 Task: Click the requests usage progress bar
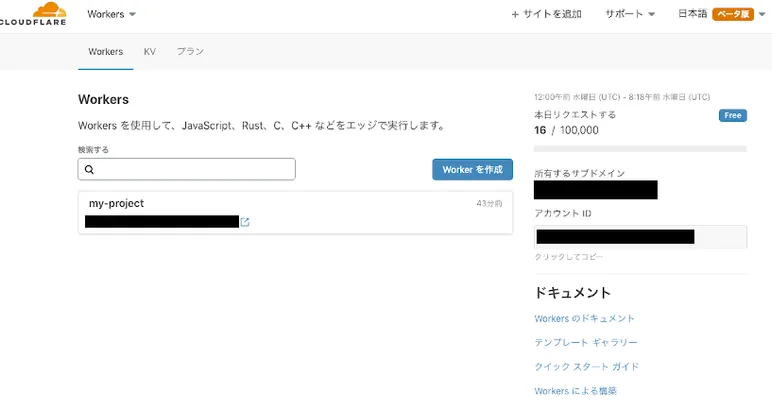tap(640, 149)
